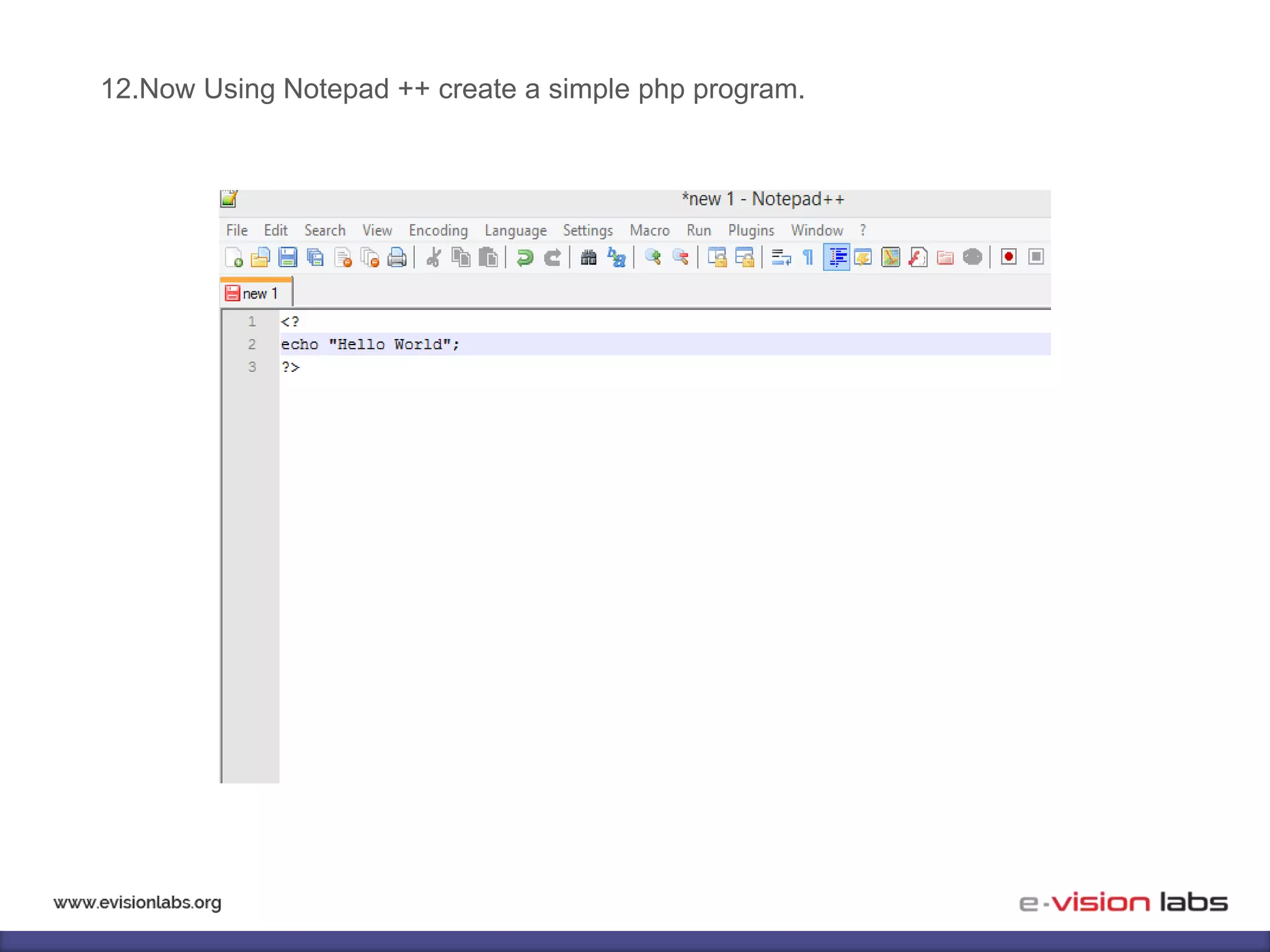Screen dimensions: 1270x952
Task: Click the echo "Hello World"; line
Action: point(665,344)
